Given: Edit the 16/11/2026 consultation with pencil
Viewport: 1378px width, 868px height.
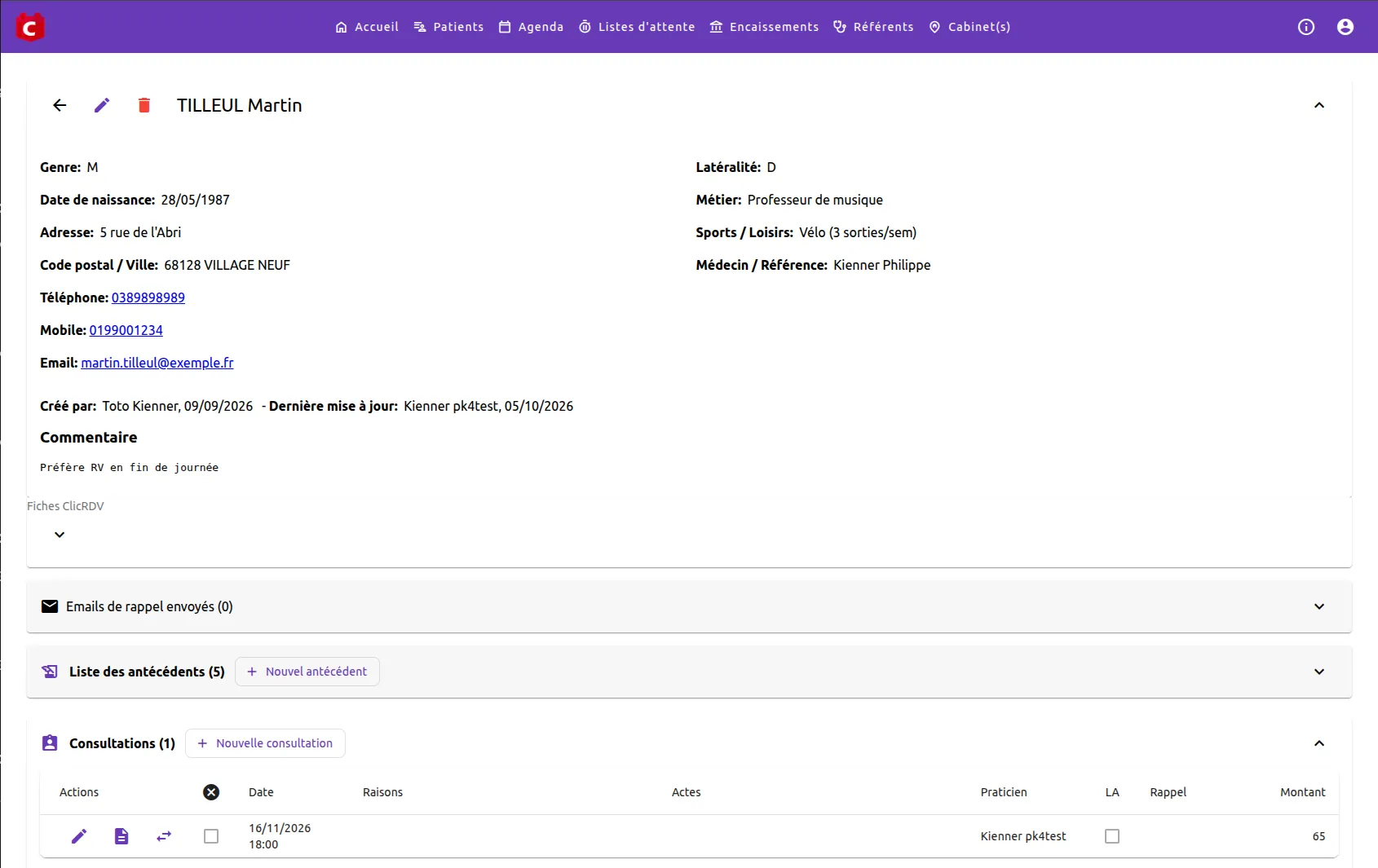Looking at the screenshot, I should coord(79,836).
